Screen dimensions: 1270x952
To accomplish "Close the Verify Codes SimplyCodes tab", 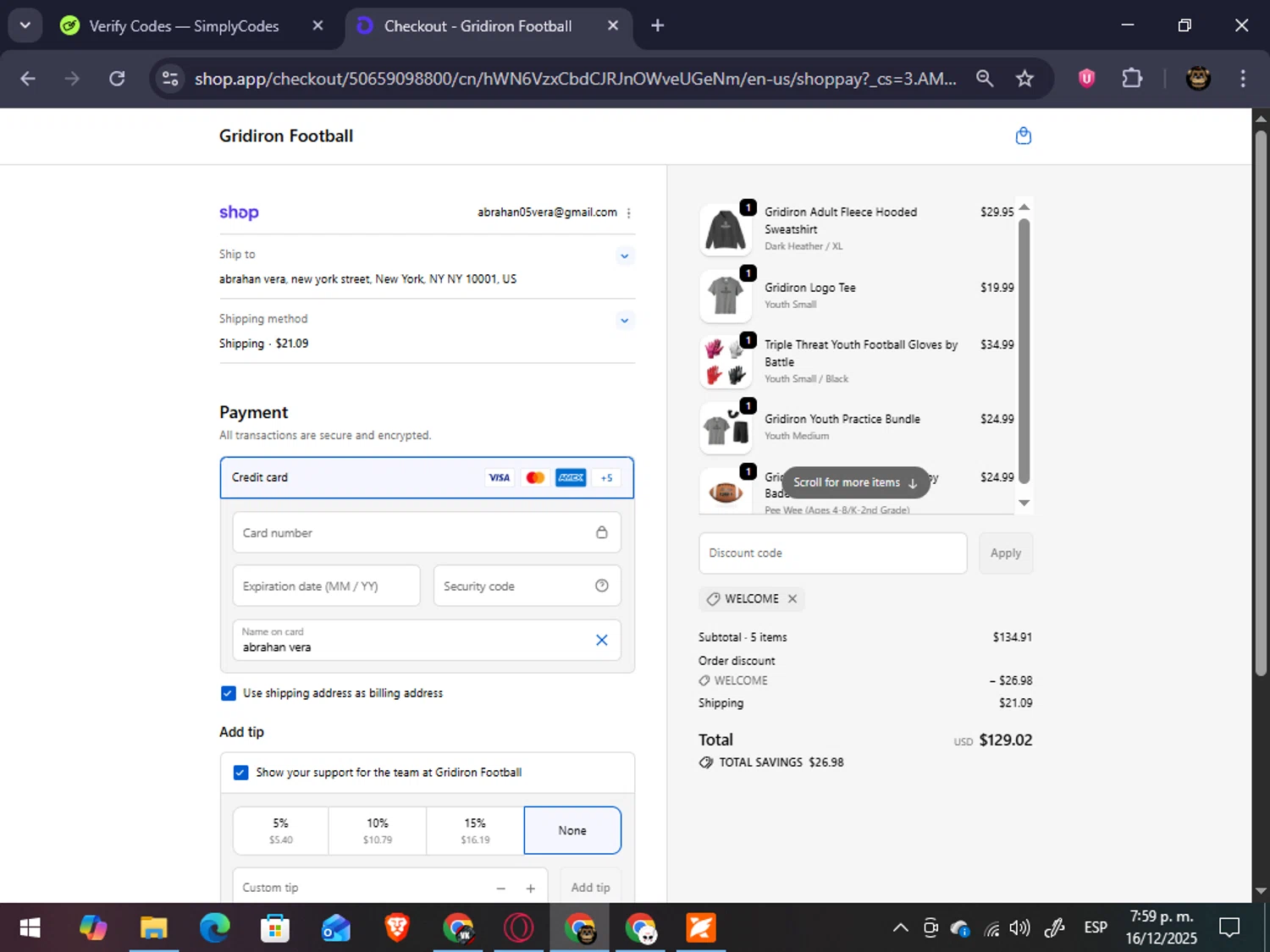I will pyautogui.click(x=317, y=25).
